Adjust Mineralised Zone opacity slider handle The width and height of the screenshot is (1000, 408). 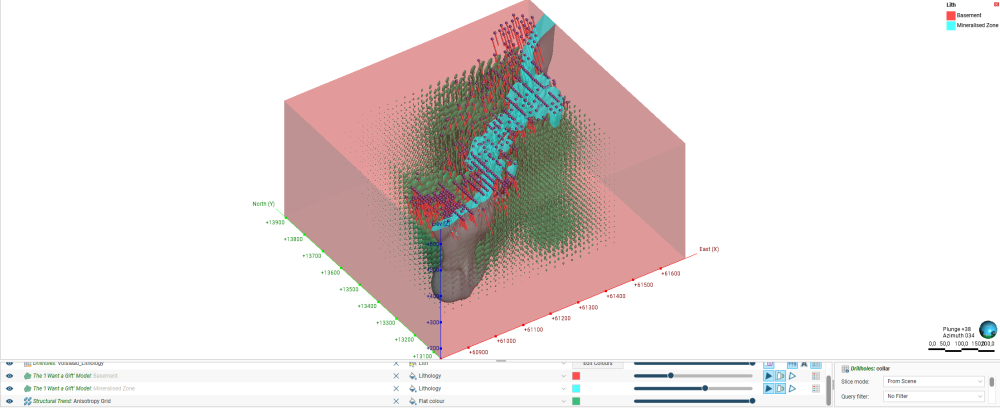705,388
